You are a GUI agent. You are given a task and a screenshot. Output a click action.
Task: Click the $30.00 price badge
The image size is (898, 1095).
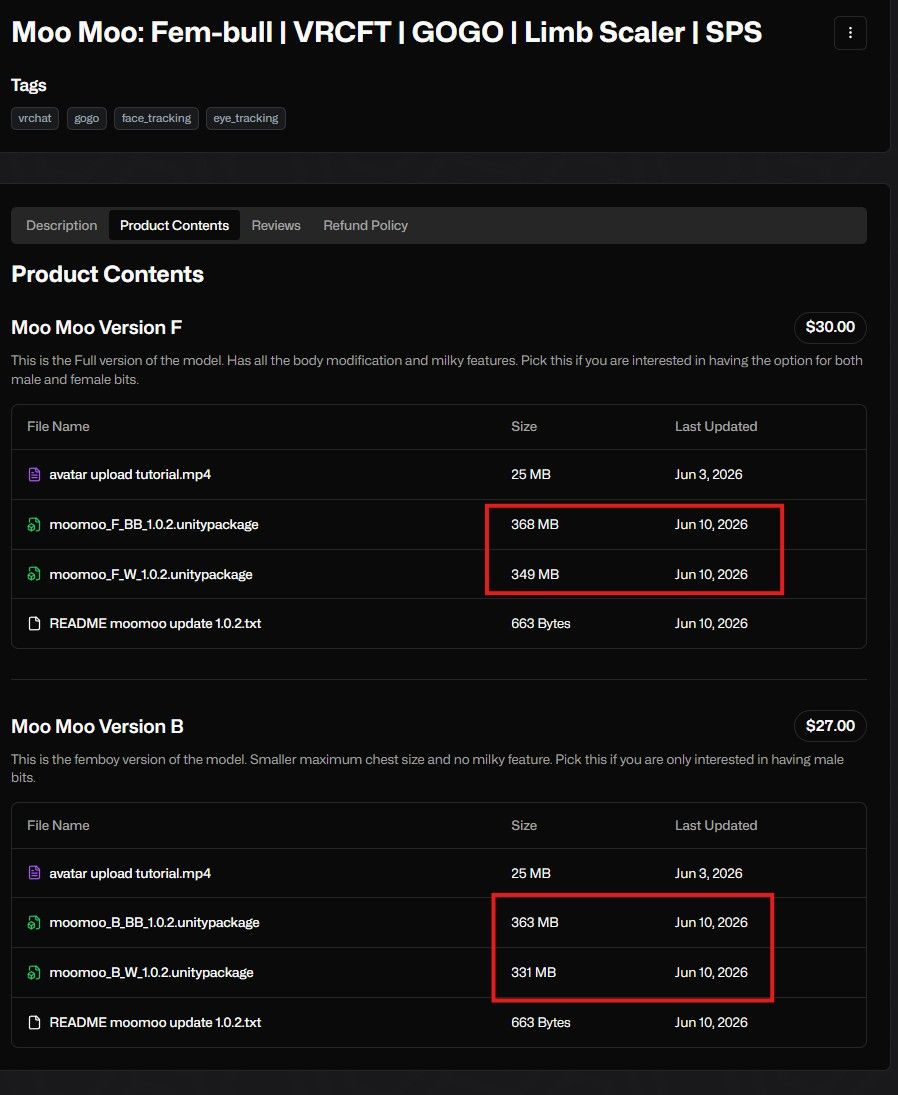coord(830,327)
